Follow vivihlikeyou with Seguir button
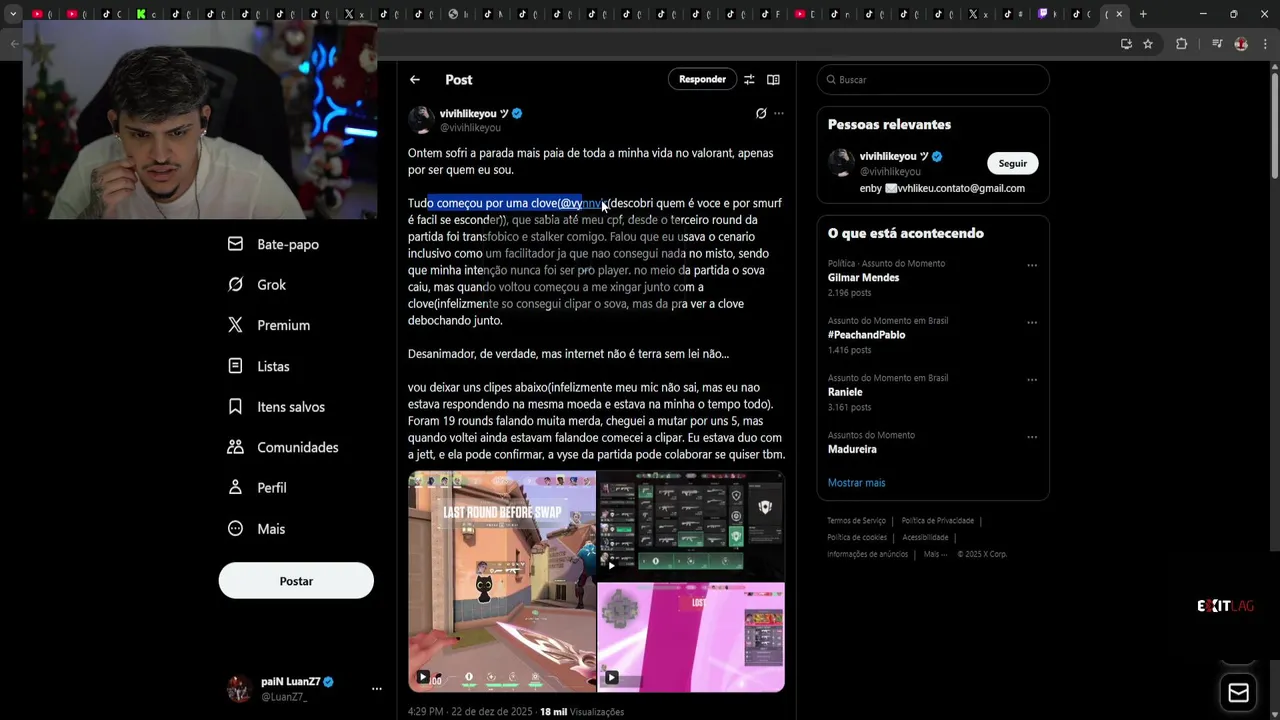This screenshot has width=1280, height=720. 1013,164
